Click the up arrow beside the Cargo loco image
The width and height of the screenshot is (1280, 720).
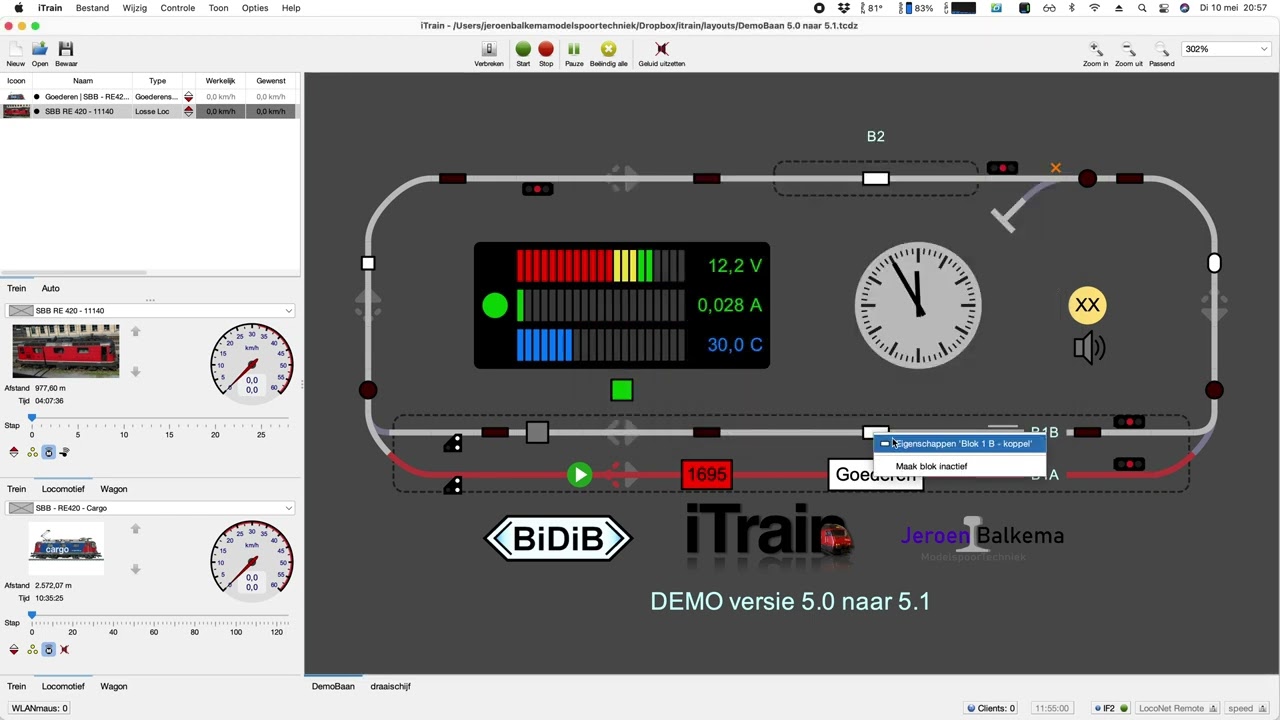(135, 529)
